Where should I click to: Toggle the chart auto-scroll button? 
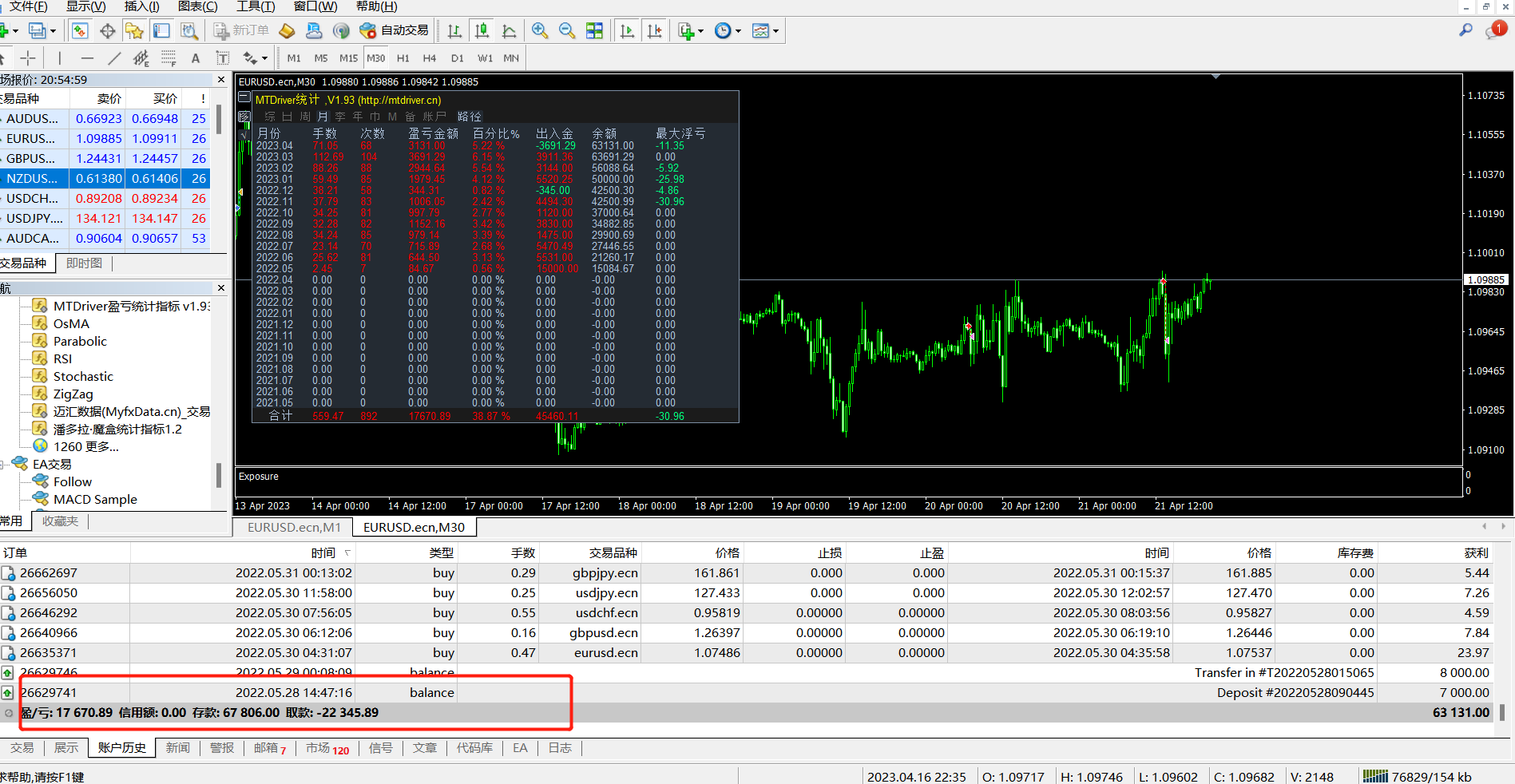[x=627, y=31]
